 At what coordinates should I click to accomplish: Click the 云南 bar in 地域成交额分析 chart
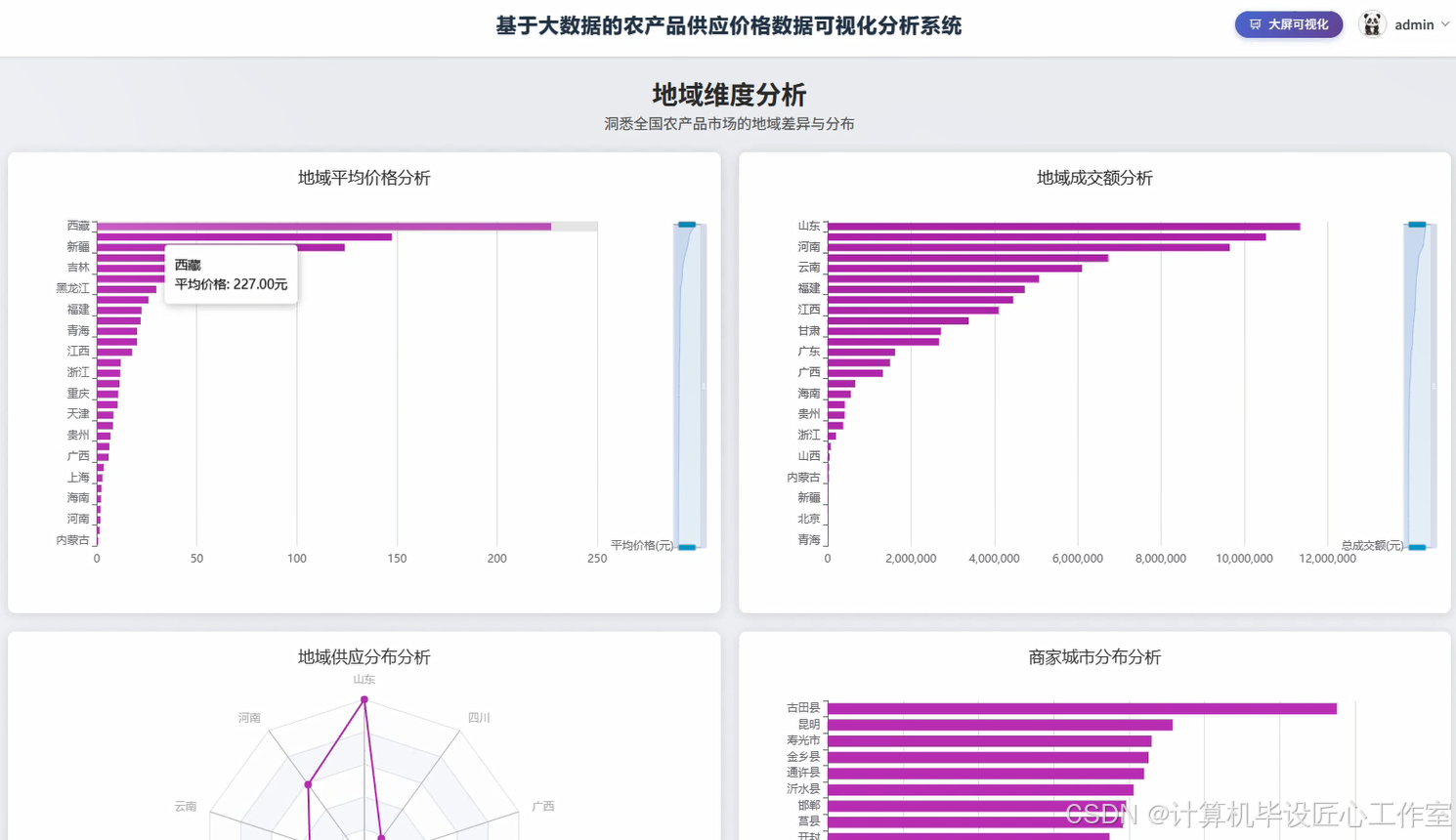[955, 269]
